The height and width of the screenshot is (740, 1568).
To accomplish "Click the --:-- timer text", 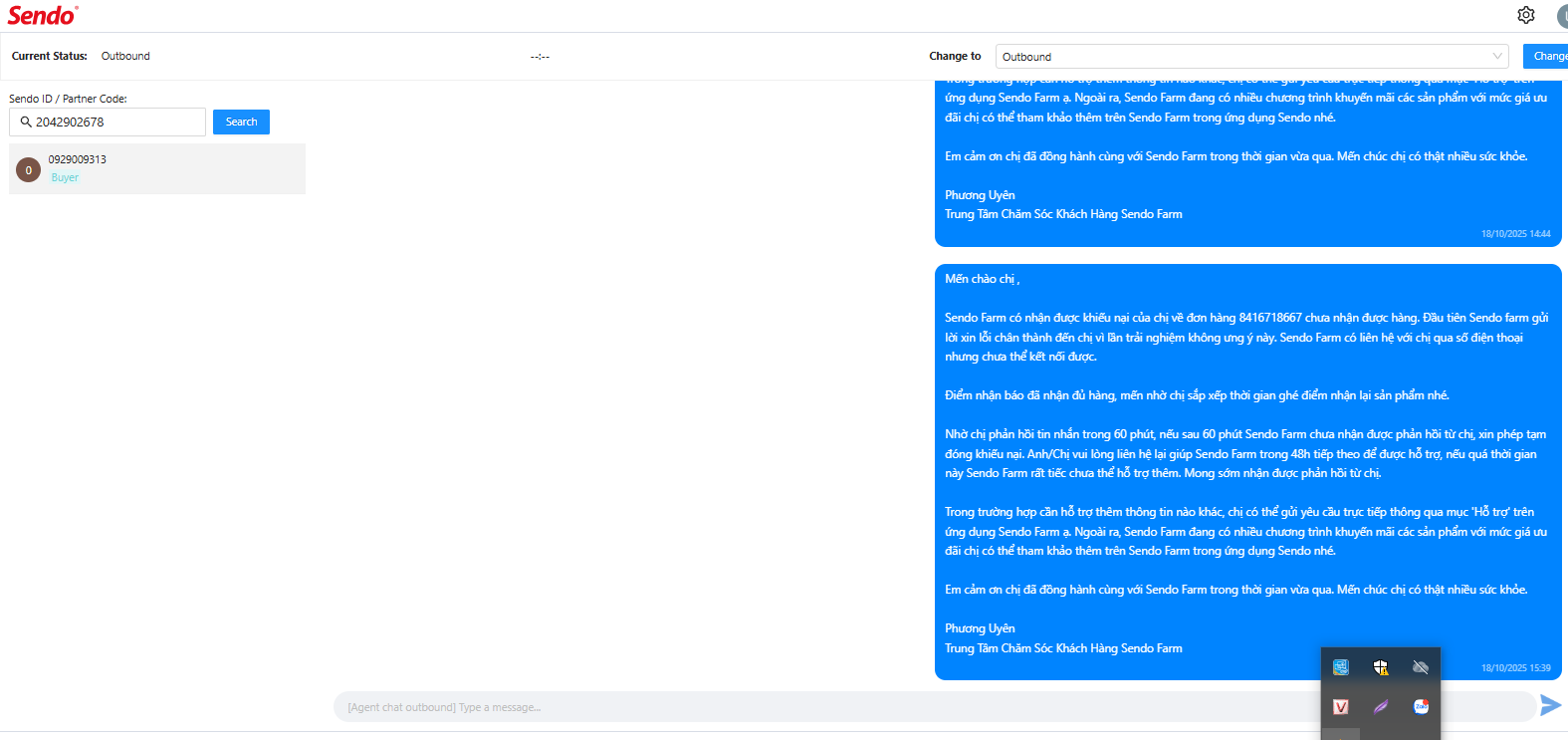I will (540, 57).
